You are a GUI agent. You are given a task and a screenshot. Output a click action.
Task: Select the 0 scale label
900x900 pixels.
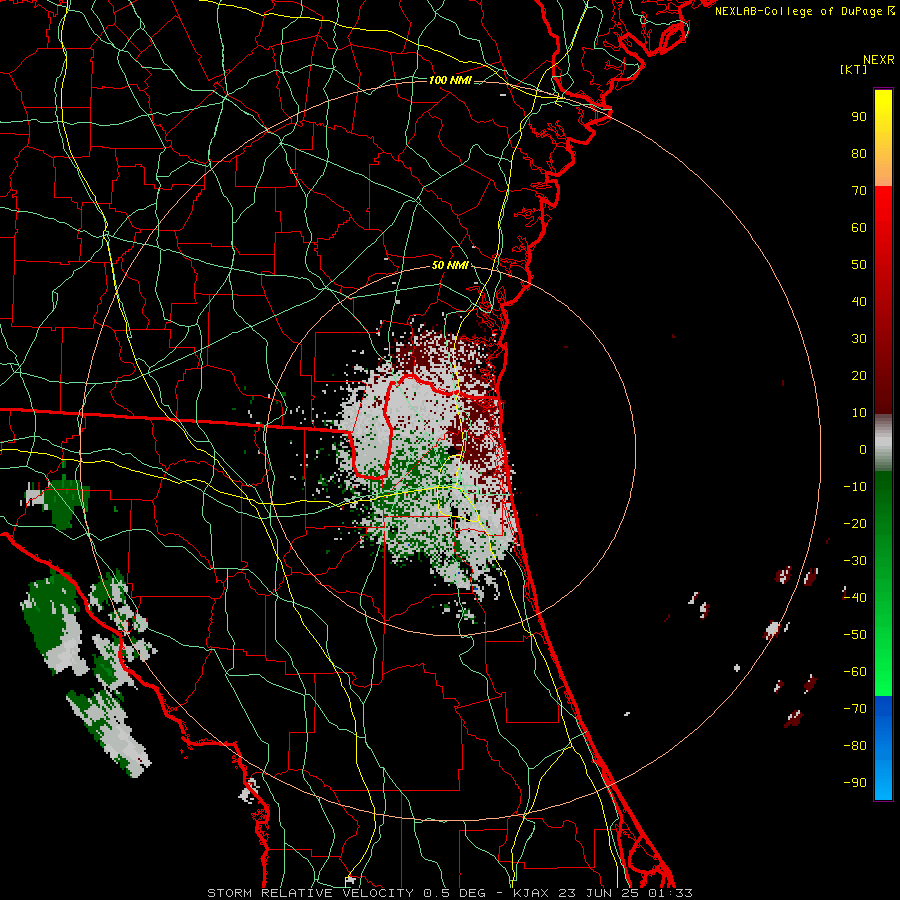[x=863, y=450]
